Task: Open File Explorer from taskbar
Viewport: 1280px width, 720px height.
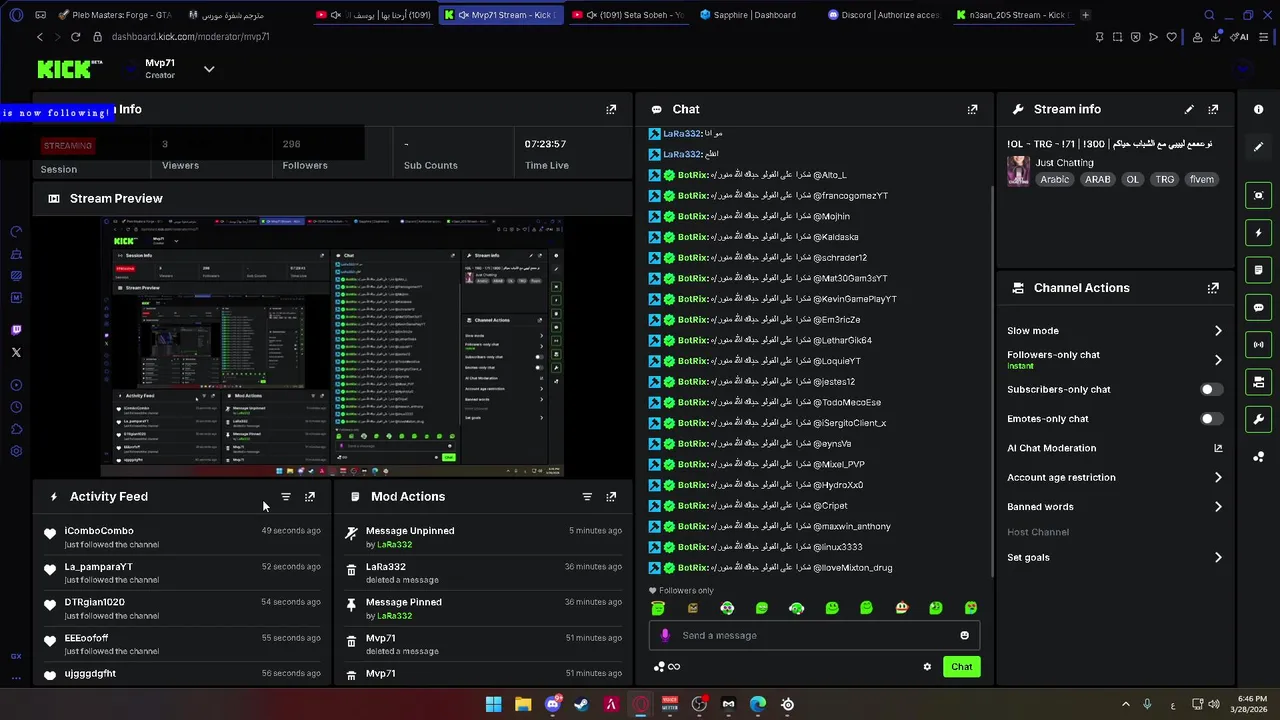Action: 523,704
